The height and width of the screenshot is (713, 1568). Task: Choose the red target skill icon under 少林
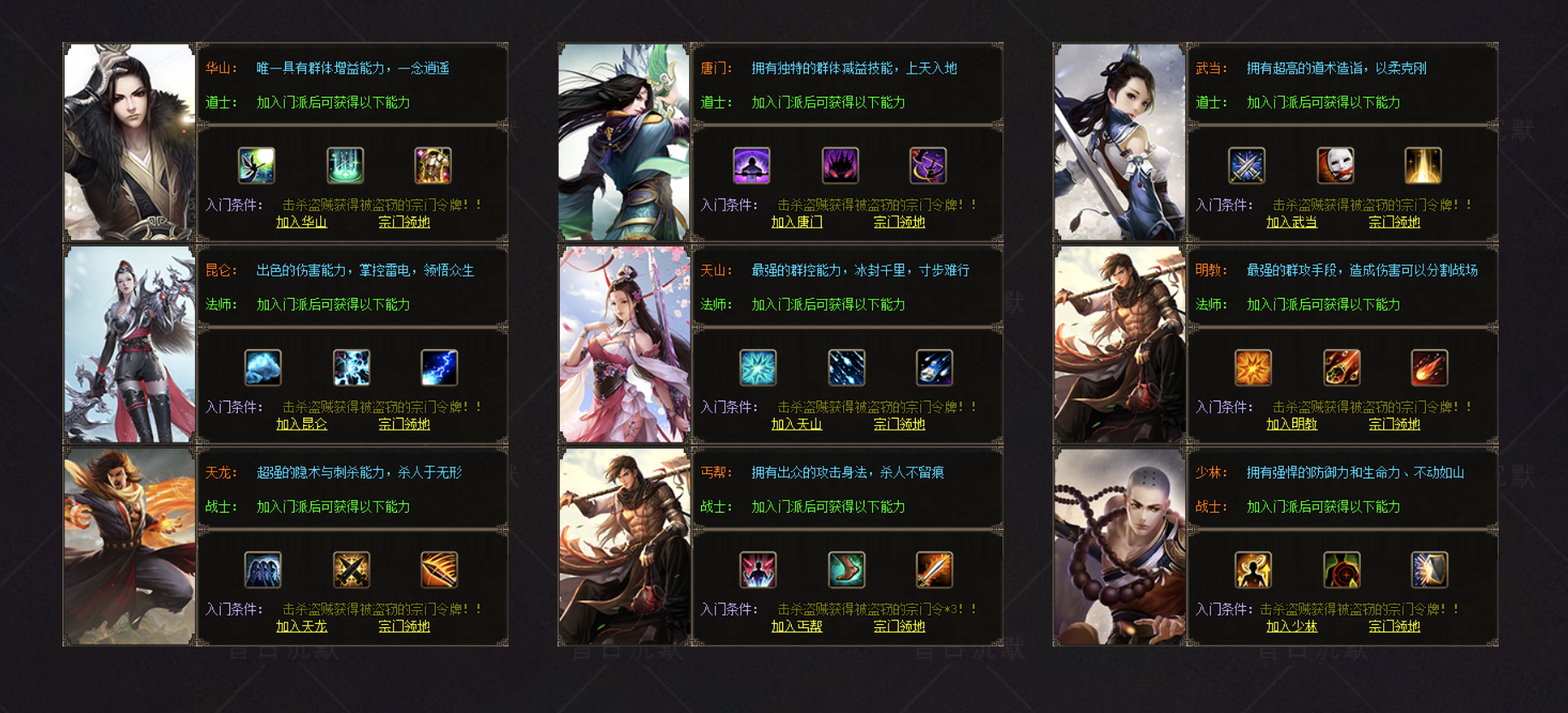1341,569
